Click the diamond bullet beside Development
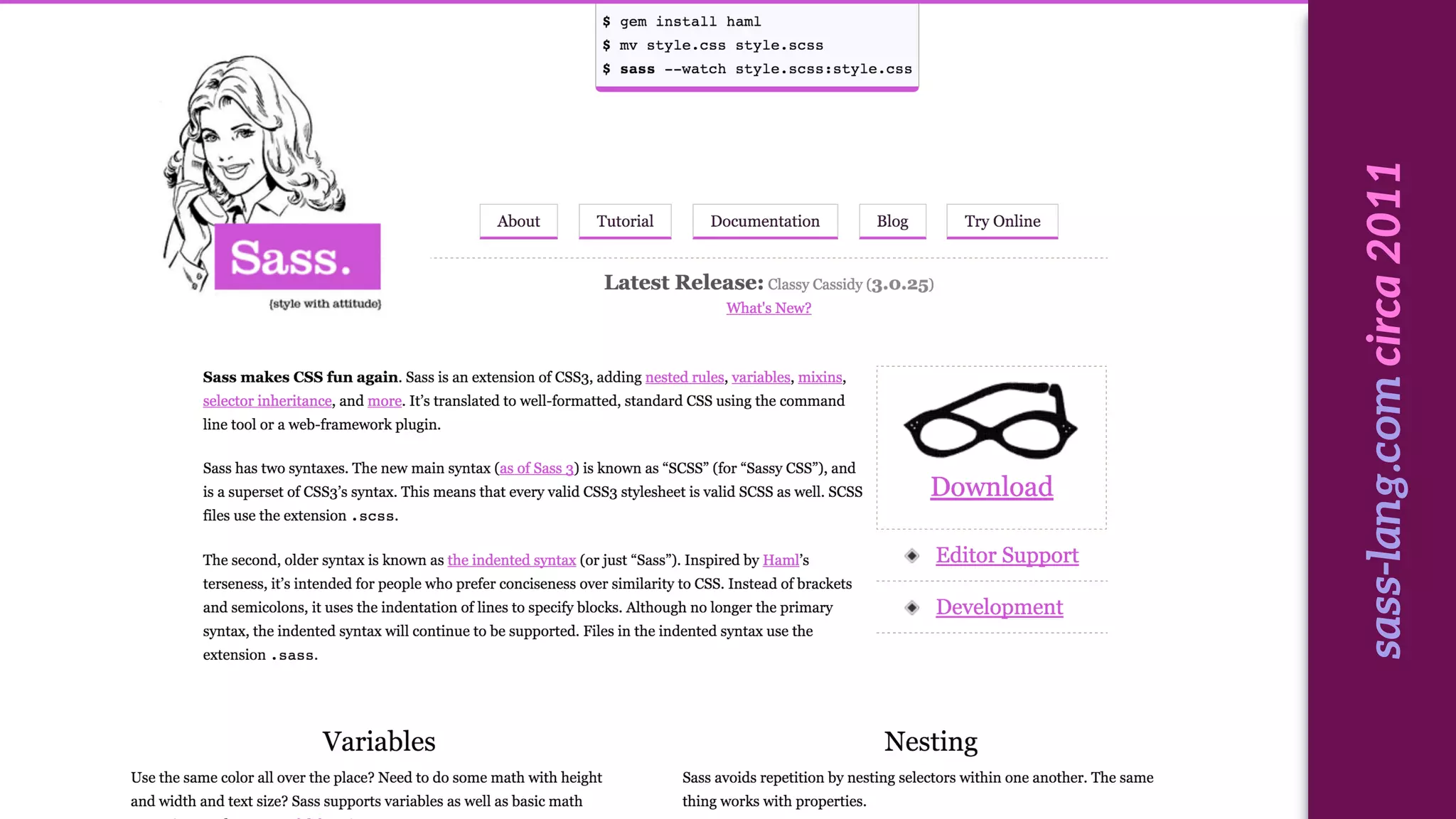 click(x=912, y=608)
